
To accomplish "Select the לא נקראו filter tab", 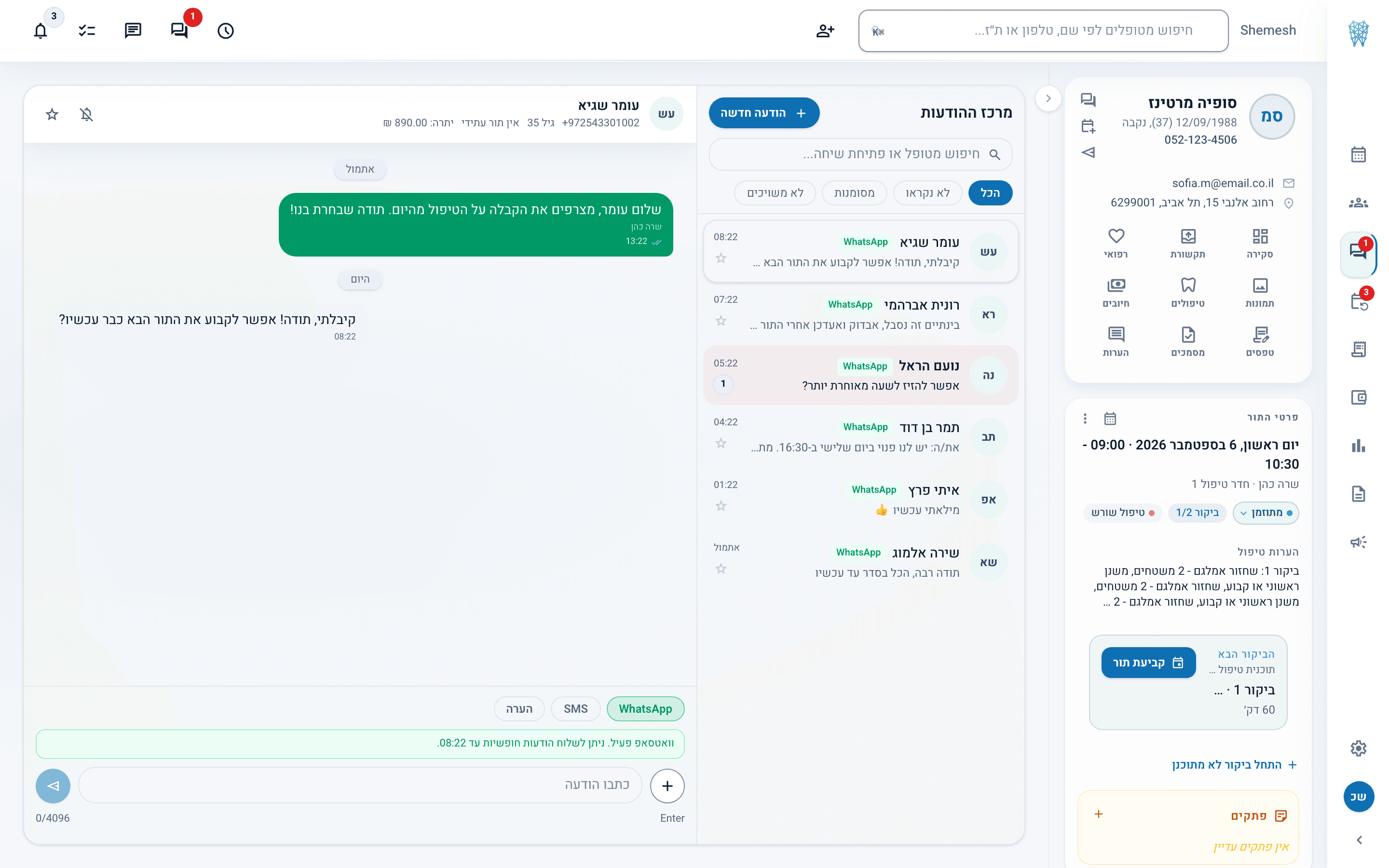I will 927,193.
